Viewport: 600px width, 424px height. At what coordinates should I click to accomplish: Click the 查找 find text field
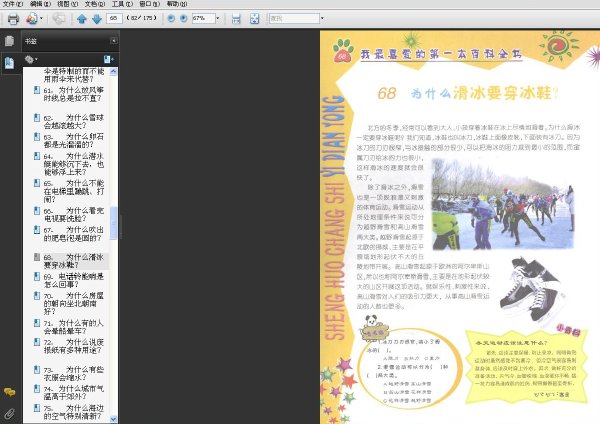coord(294,18)
